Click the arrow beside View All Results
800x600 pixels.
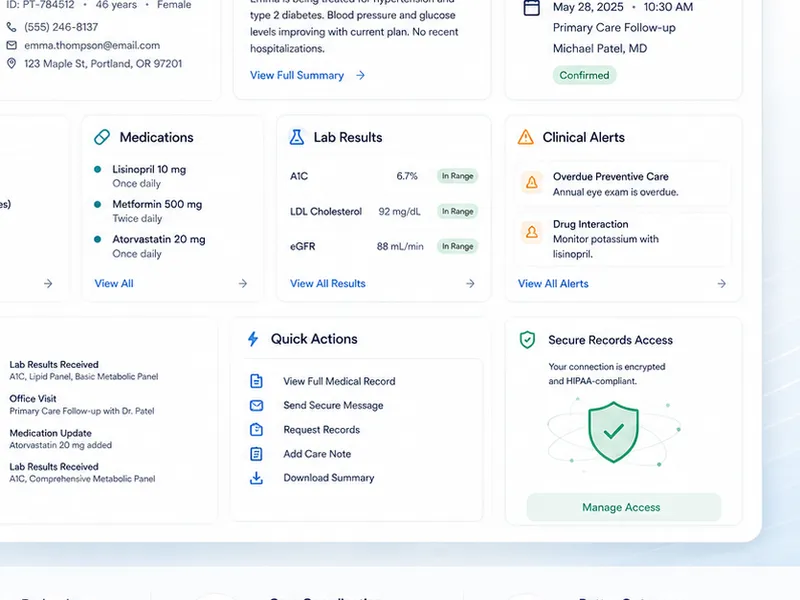pos(470,283)
